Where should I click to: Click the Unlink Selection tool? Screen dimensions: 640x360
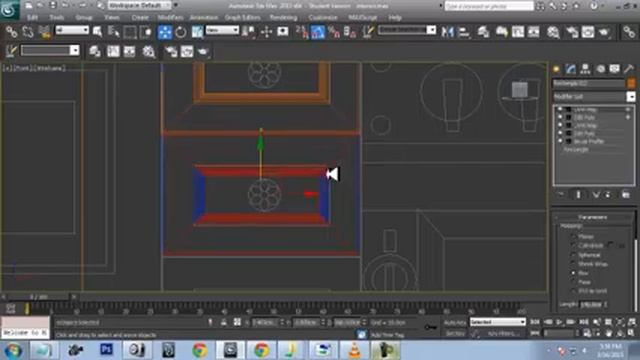[28, 31]
